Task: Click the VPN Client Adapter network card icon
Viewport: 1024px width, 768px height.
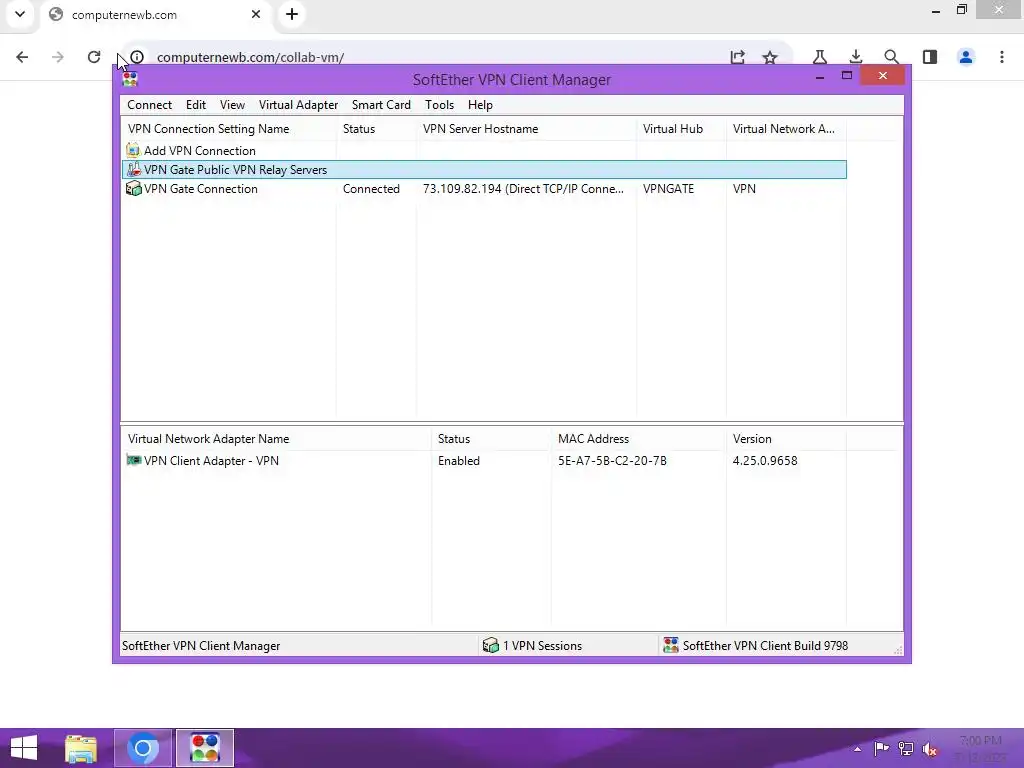Action: tap(134, 460)
